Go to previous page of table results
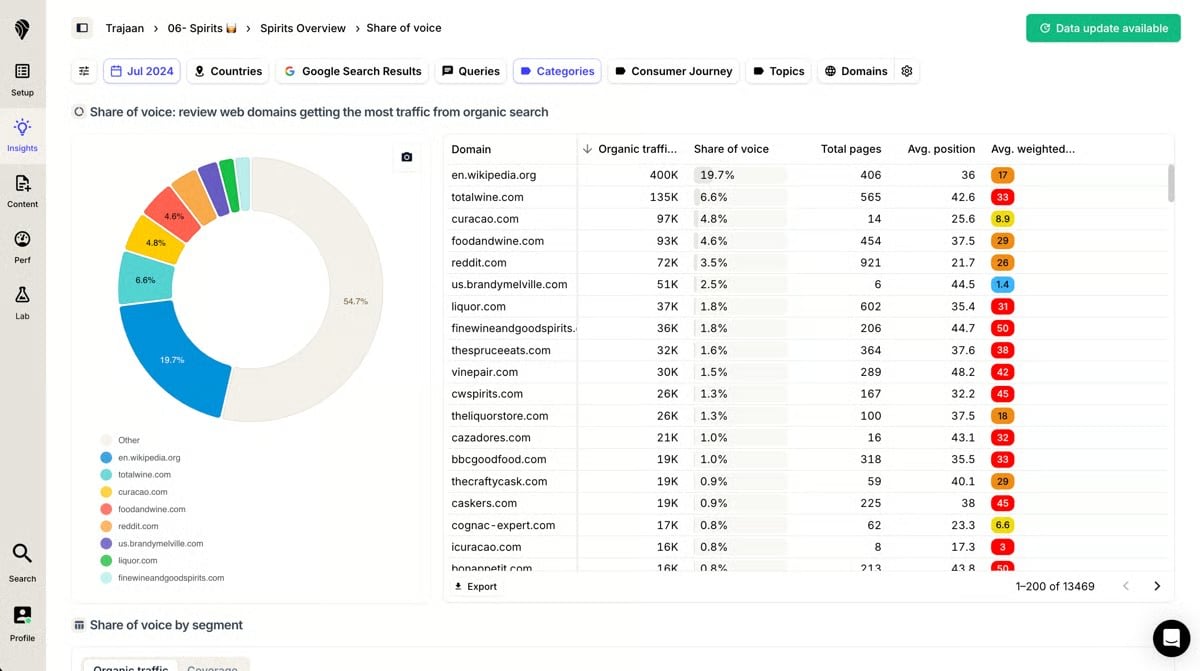Viewport: 1200px width, 671px height. 1125,586
